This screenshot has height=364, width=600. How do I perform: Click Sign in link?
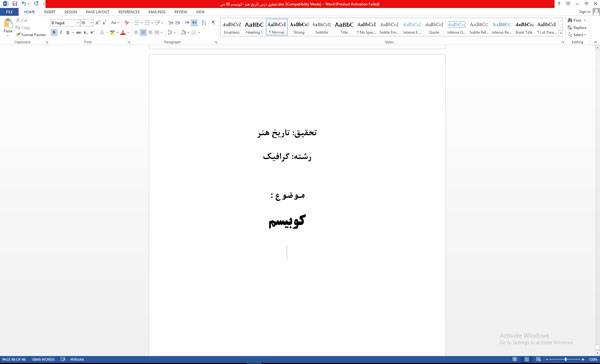point(584,12)
